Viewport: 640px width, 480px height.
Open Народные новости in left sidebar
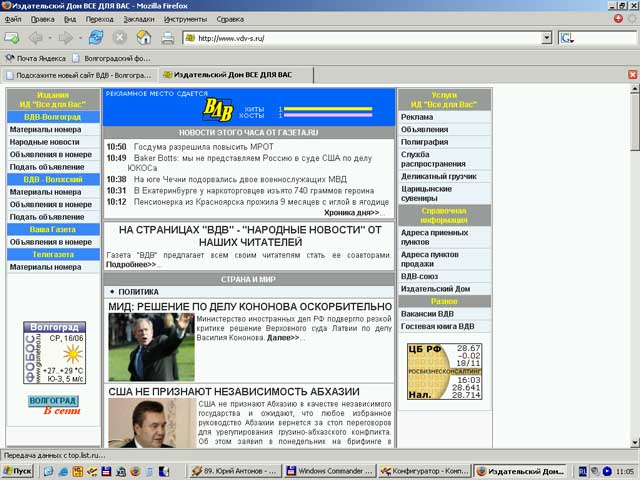point(44,142)
